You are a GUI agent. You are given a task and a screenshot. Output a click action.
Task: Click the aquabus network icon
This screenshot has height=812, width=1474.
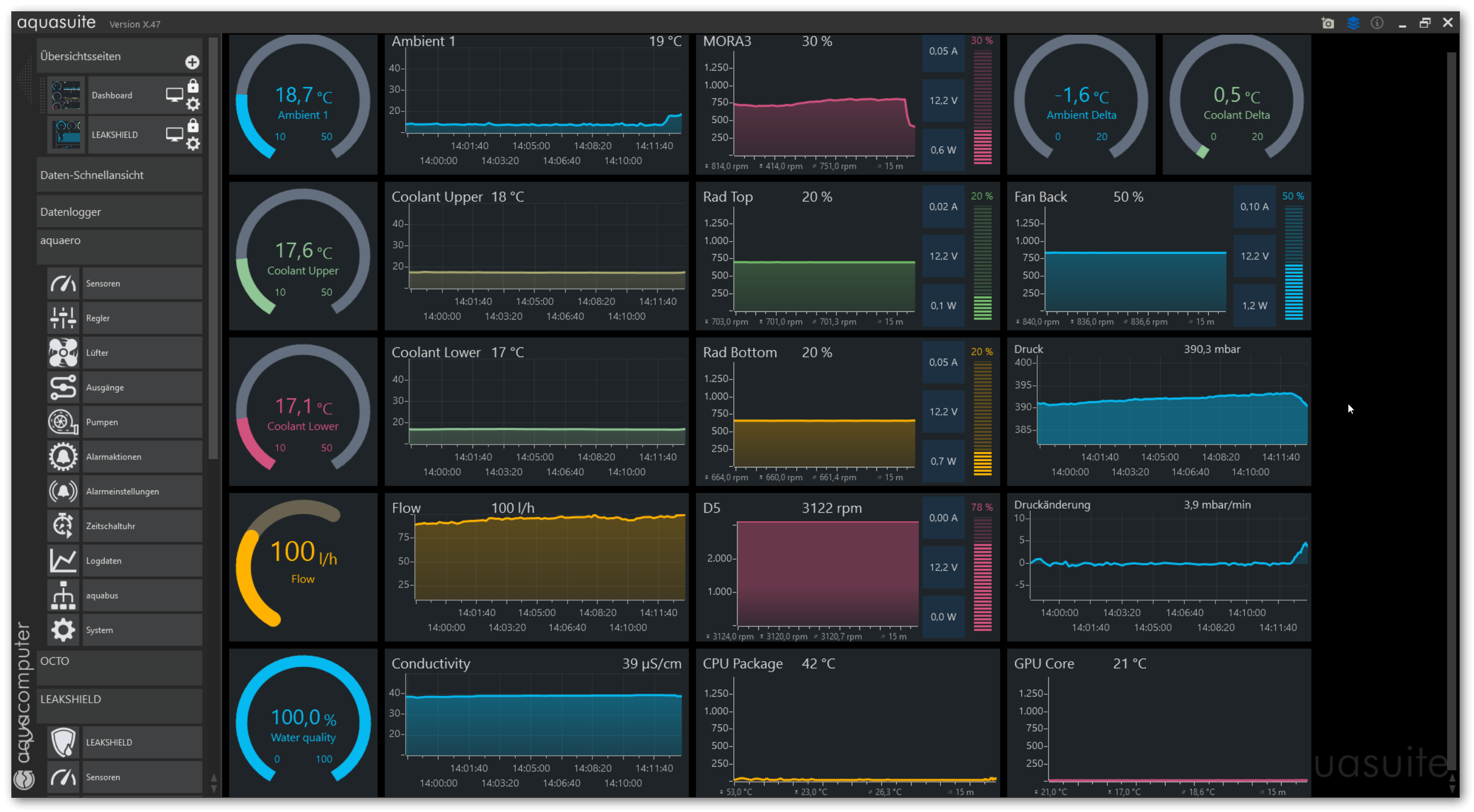coord(63,595)
